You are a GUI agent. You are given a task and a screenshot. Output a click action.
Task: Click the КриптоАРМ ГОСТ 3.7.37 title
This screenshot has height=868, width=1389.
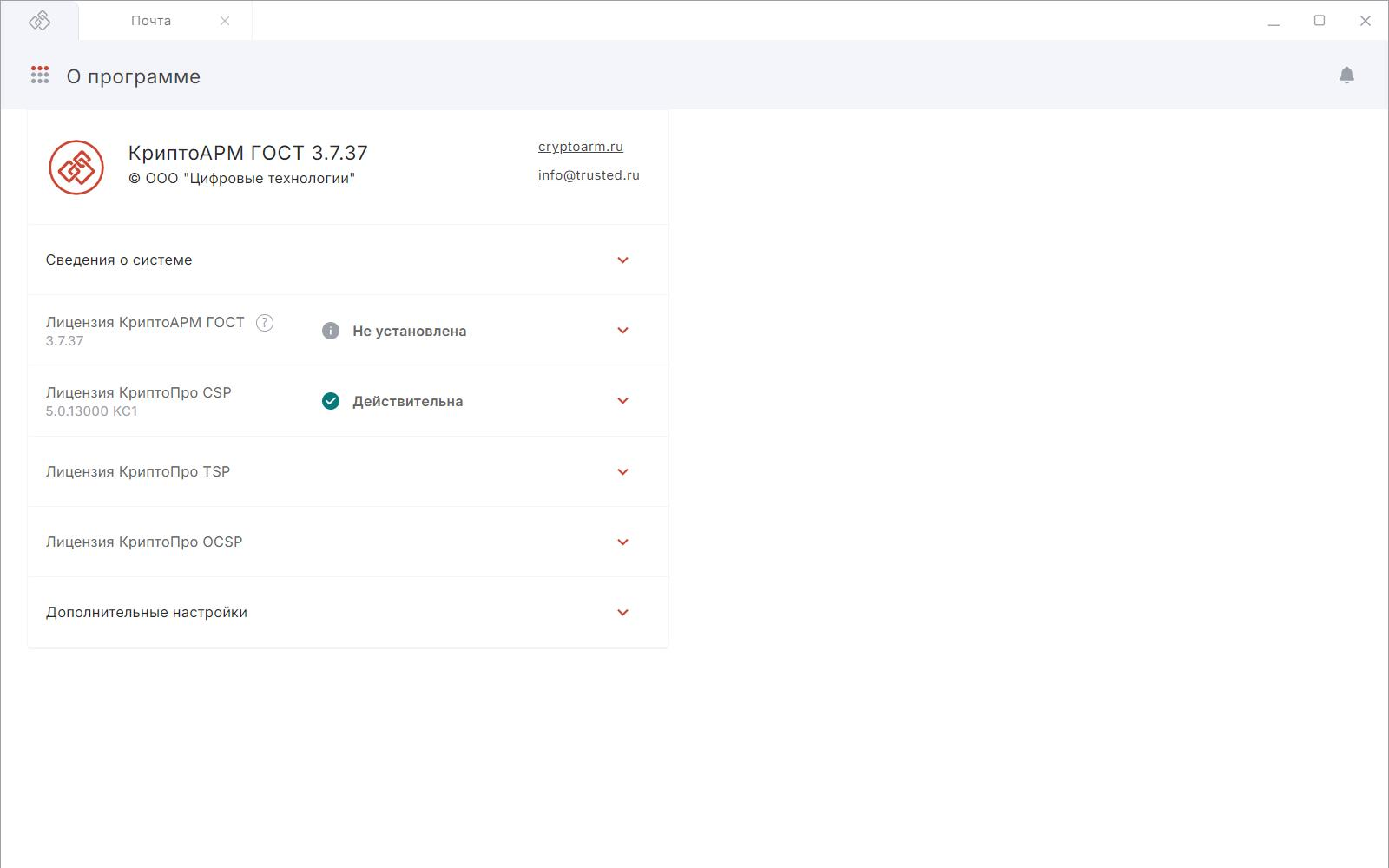248,153
